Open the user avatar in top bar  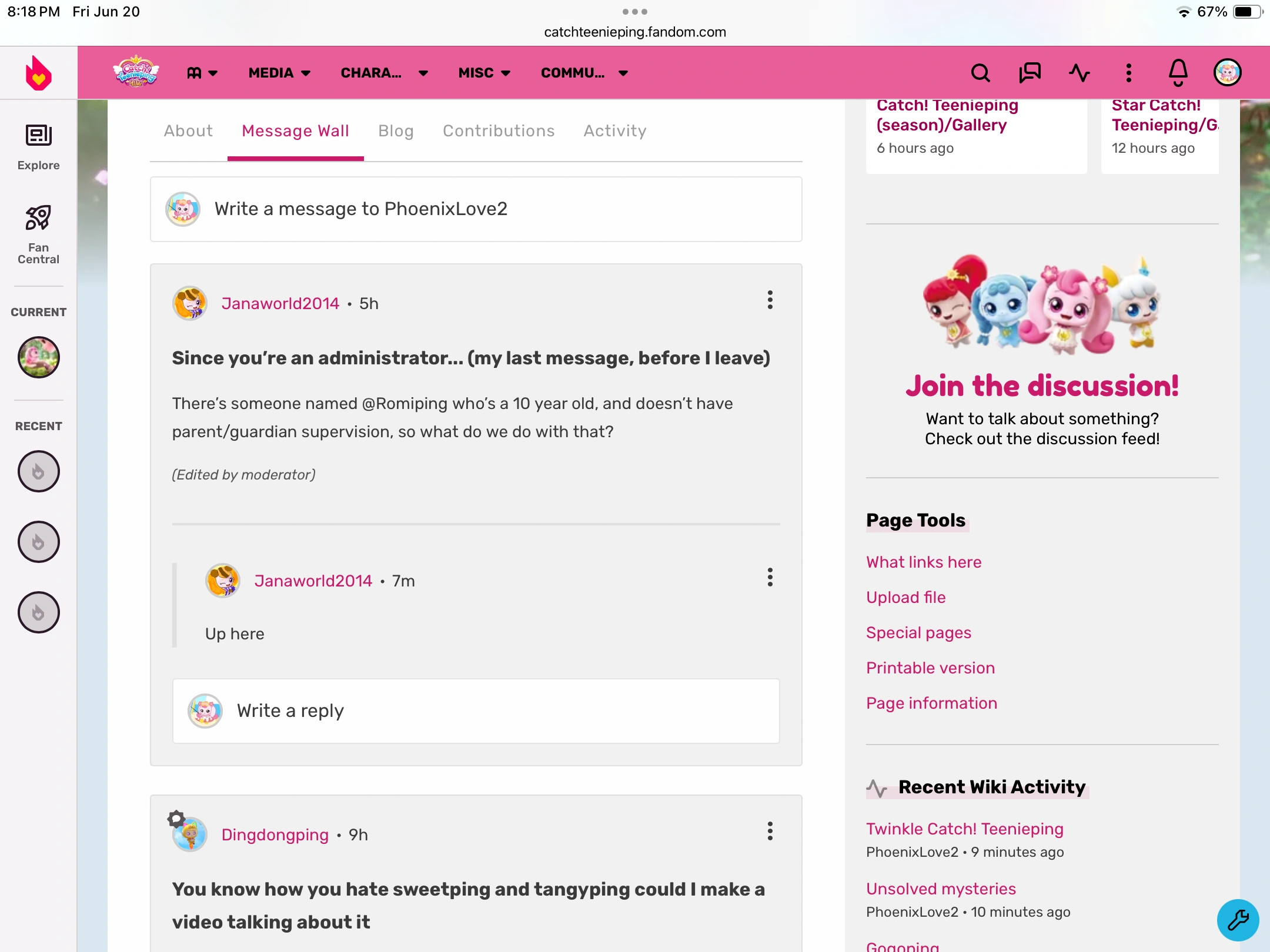(x=1227, y=73)
